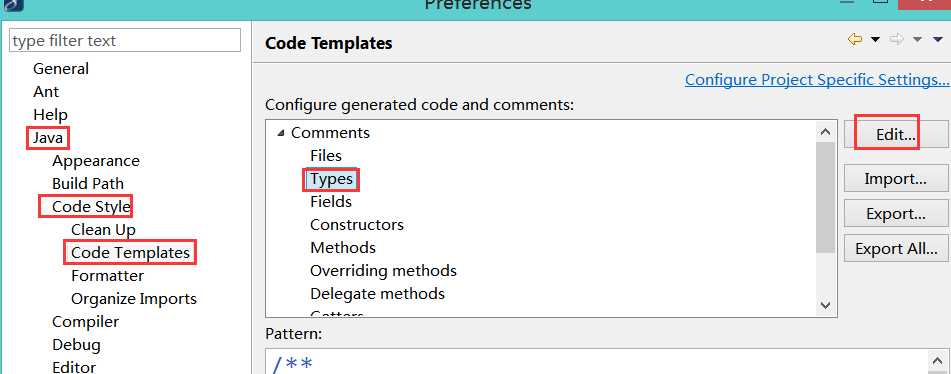Open the back history dropdown arrow

coord(875,40)
